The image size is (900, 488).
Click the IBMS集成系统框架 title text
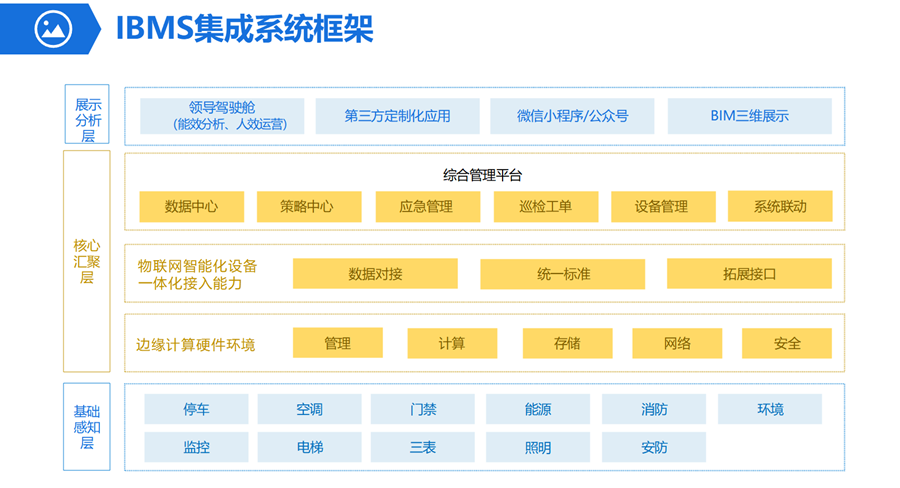tap(245, 28)
